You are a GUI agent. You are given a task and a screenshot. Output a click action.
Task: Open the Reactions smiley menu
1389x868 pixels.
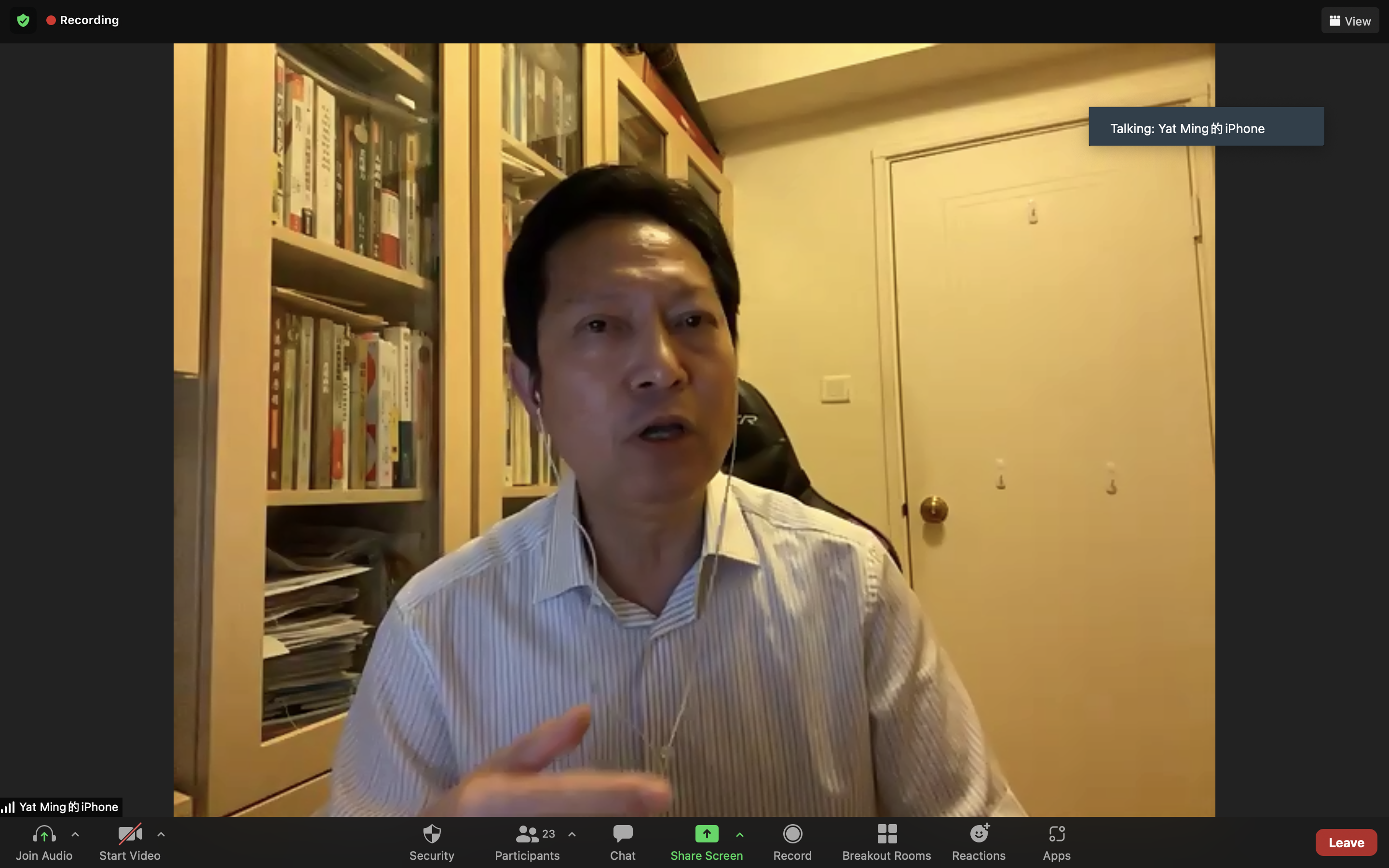979,834
